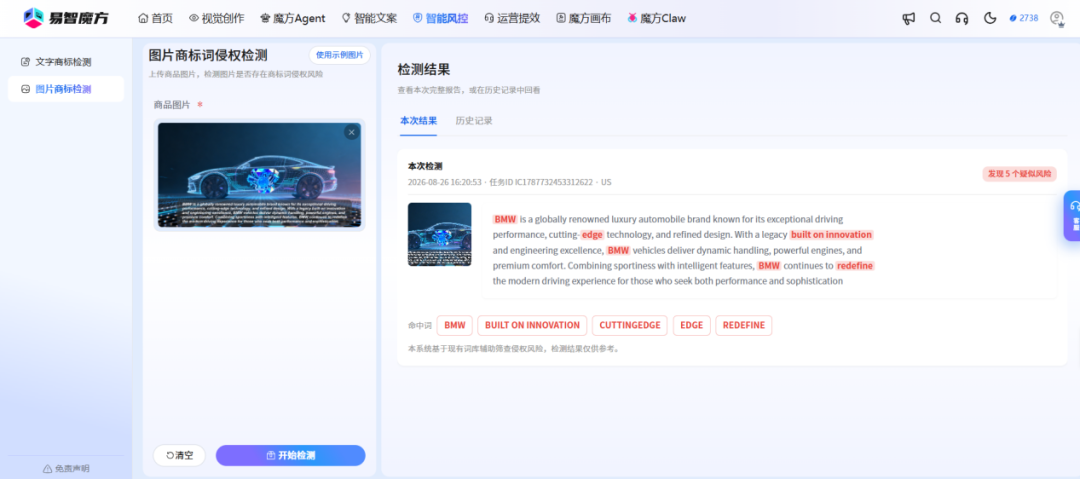
Task: Switch to the 本次结果 tab
Action: [x=418, y=121]
